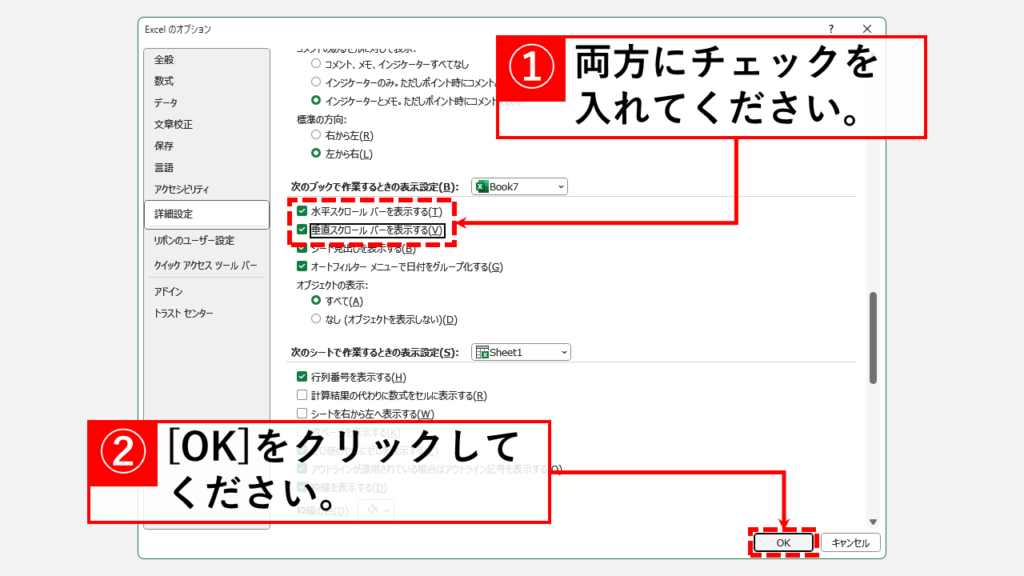Click the help question mark icon
This screenshot has height=576, width=1024.
831,29
